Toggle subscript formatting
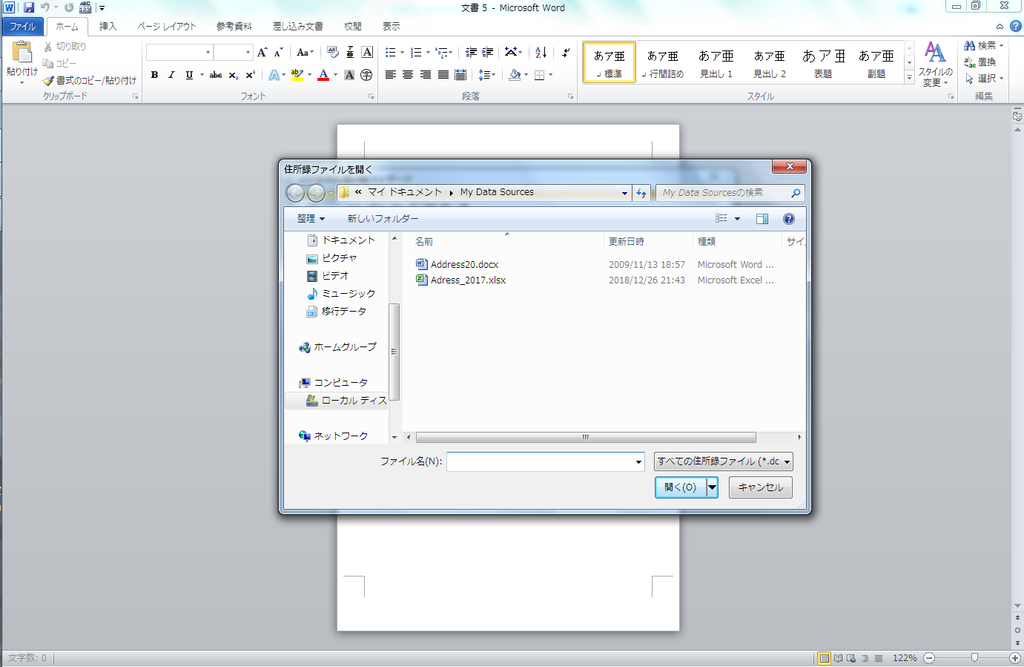This screenshot has height=667, width=1024. (233, 75)
